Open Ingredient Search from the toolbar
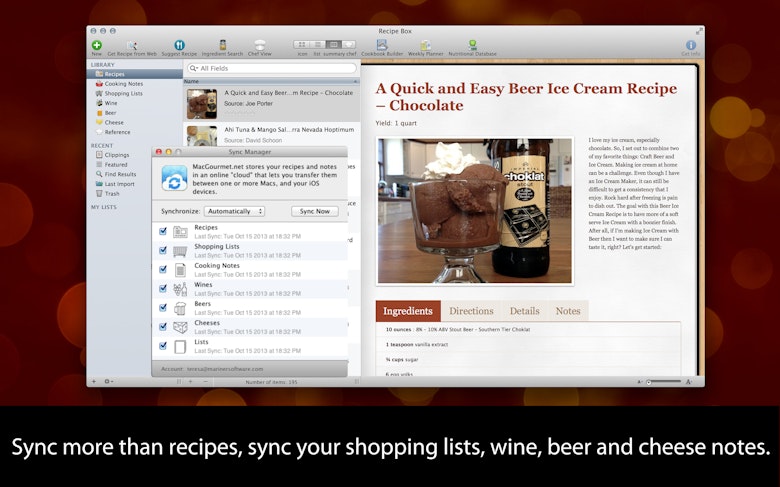 pos(222,48)
